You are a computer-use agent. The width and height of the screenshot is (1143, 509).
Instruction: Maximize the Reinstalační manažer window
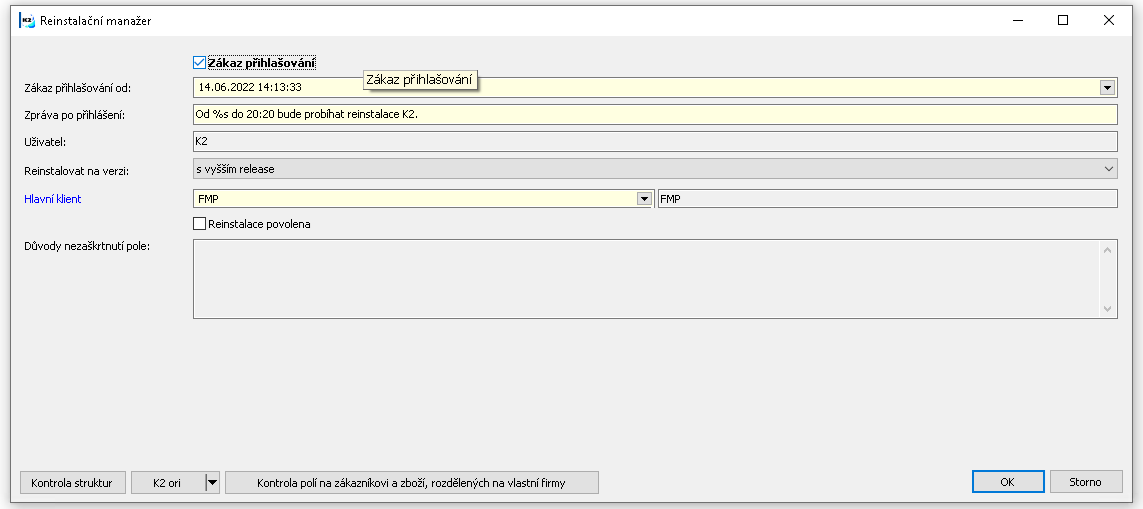1063,20
